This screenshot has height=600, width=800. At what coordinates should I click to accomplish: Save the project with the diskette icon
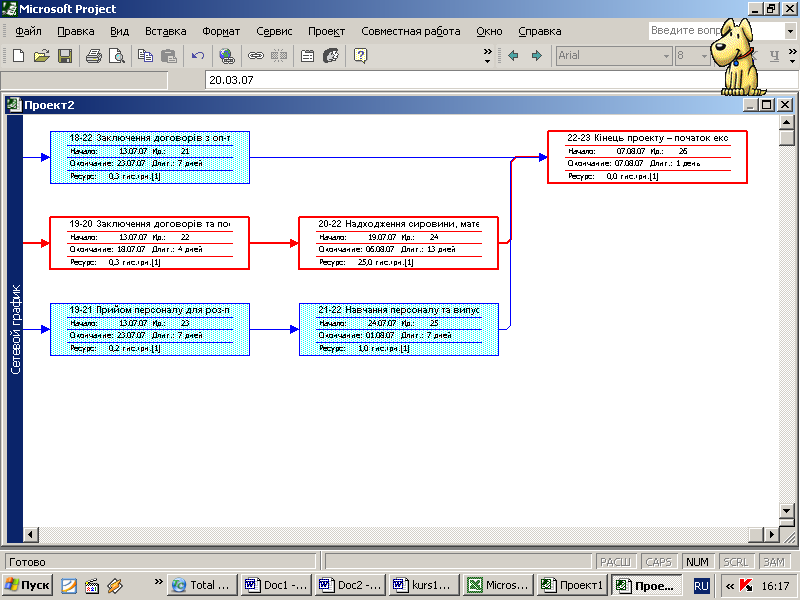pos(64,56)
